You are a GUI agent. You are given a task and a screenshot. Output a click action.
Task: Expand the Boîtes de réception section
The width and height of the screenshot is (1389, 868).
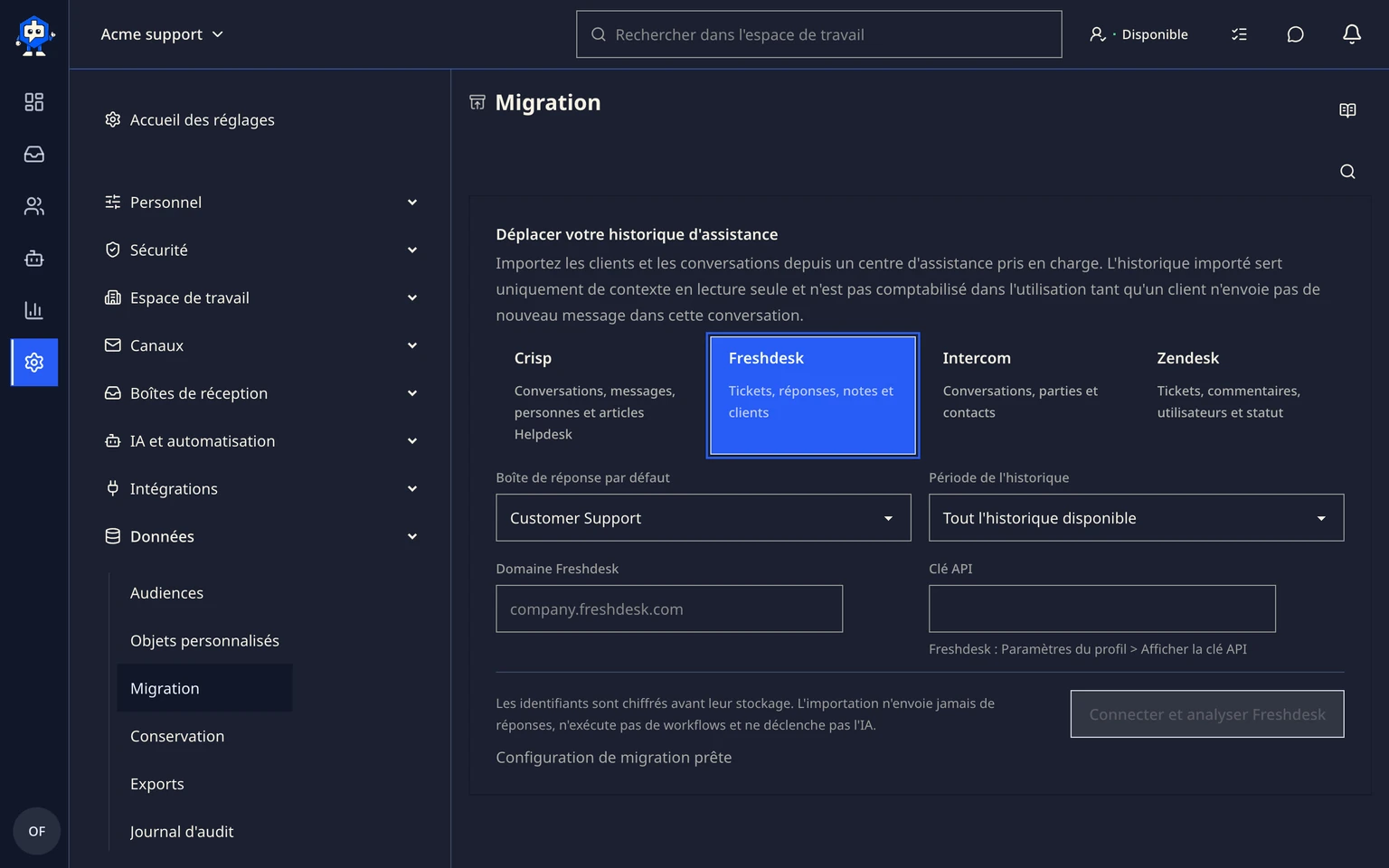(261, 393)
